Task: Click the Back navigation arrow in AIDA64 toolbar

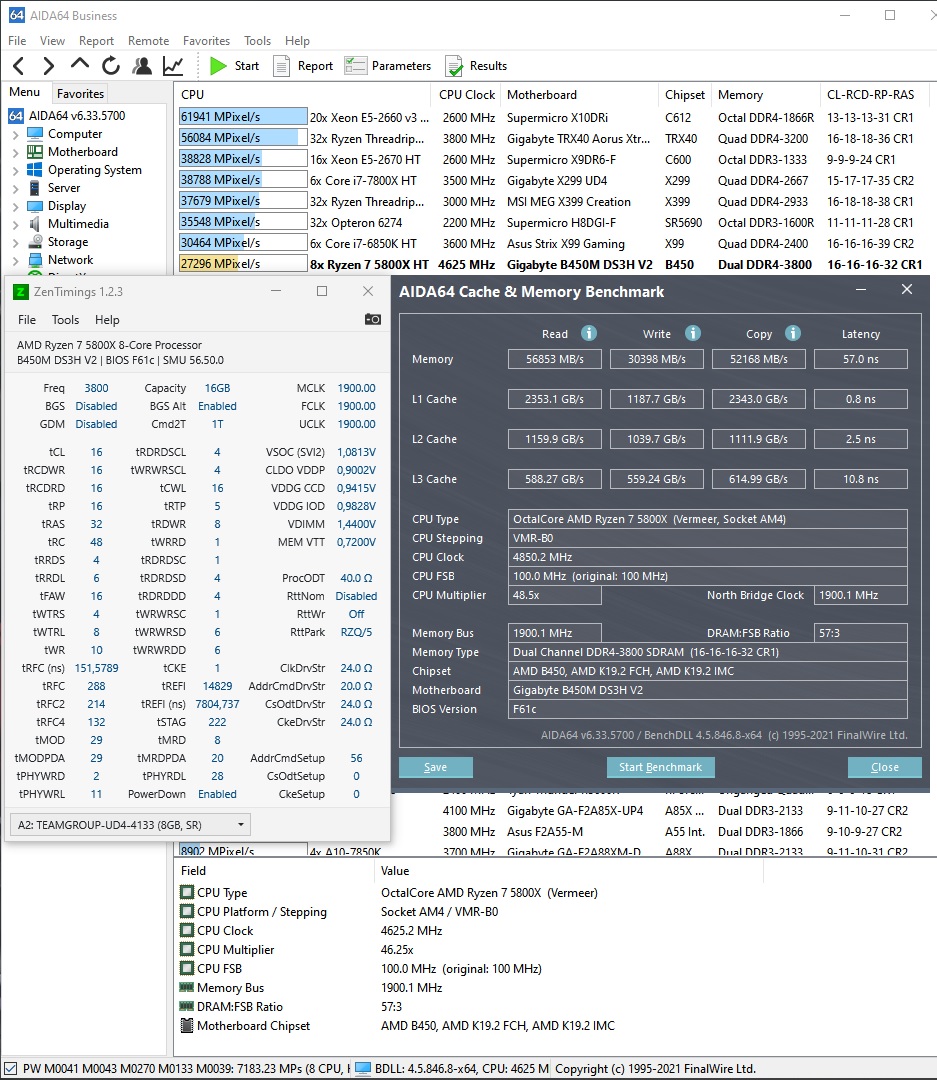Action: (x=19, y=66)
